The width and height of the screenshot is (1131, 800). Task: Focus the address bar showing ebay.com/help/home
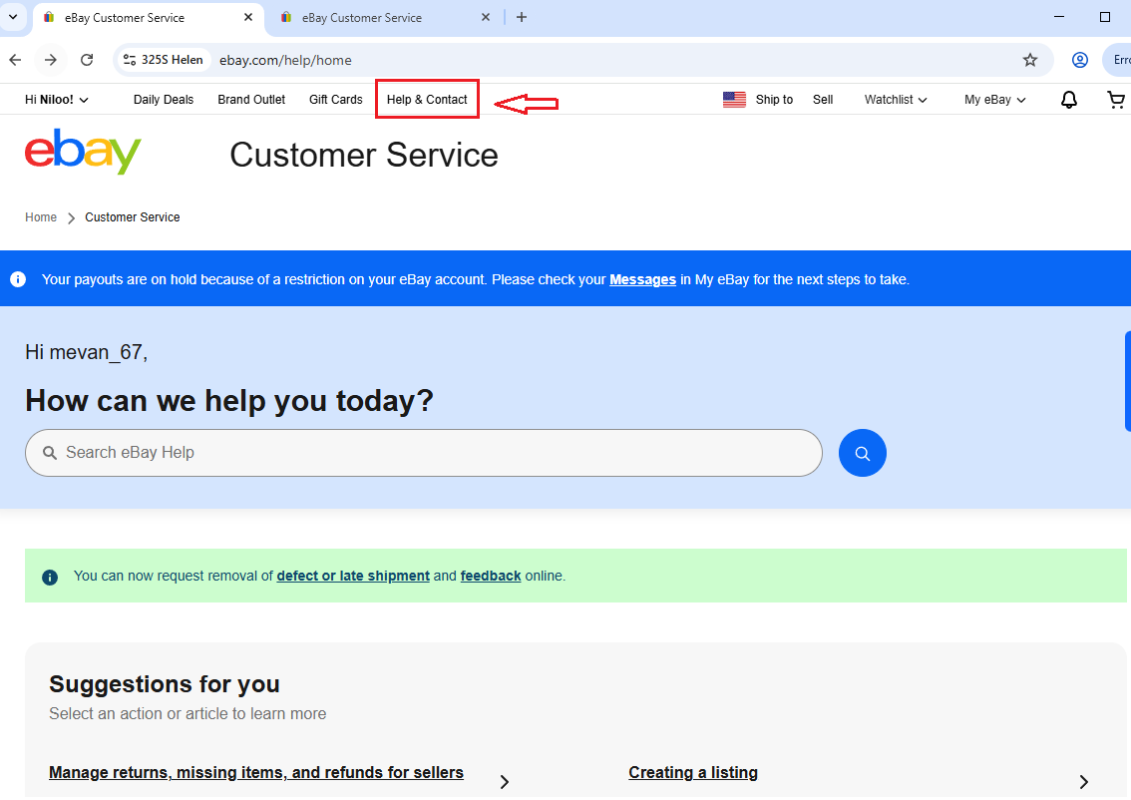[x=286, y=61]
